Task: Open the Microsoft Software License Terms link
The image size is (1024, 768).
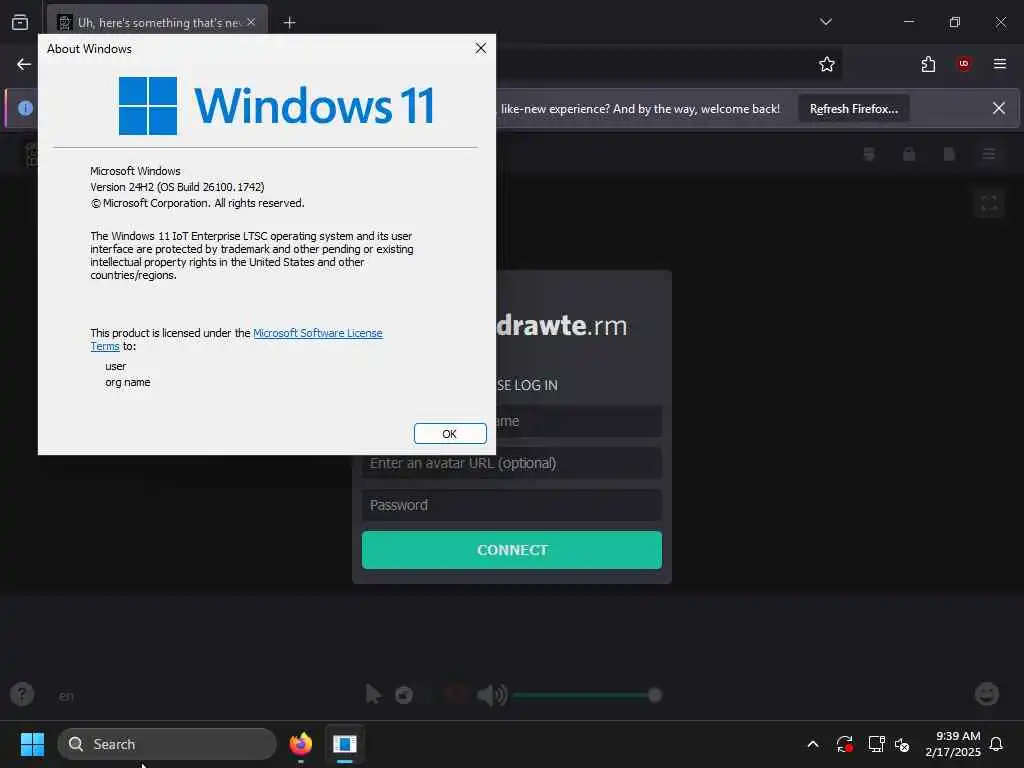Action: 317,333
